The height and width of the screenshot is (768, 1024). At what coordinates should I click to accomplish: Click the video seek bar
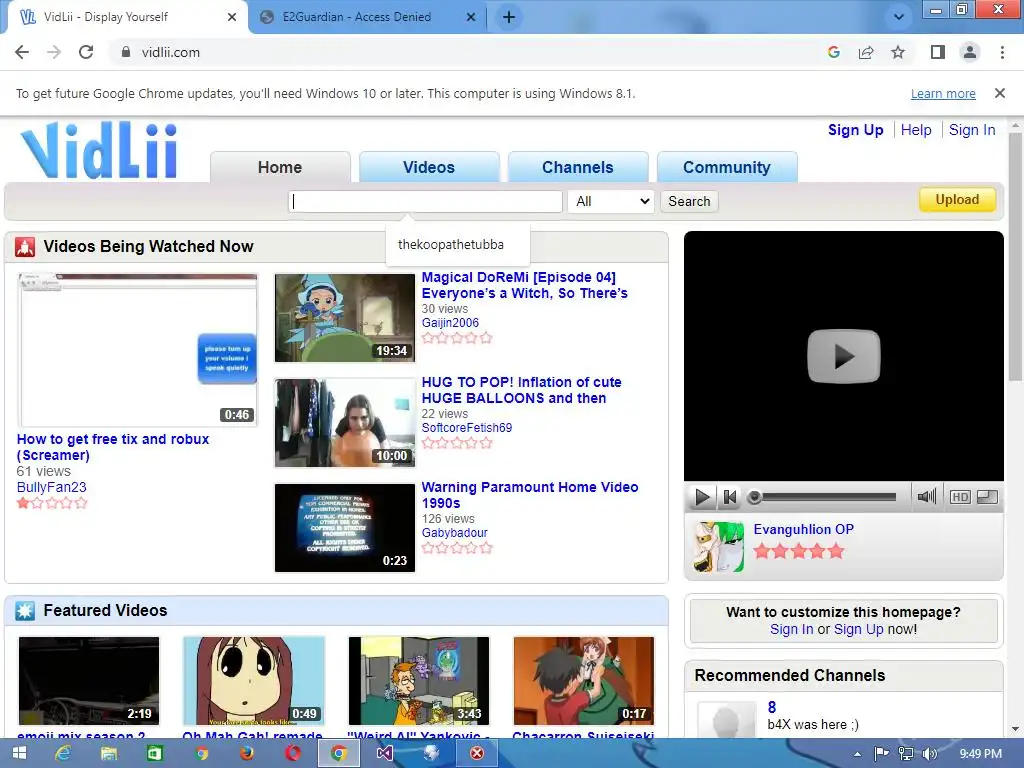pos(824,498)
